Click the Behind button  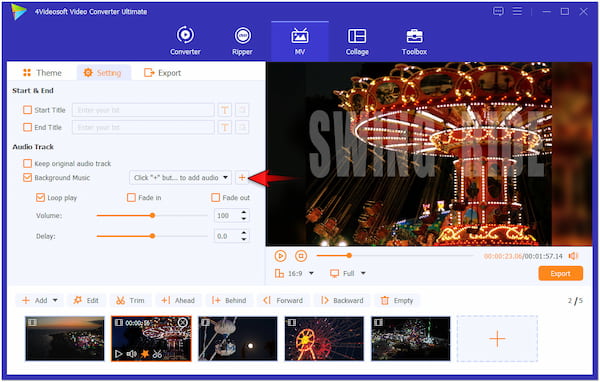pos(229,300)
